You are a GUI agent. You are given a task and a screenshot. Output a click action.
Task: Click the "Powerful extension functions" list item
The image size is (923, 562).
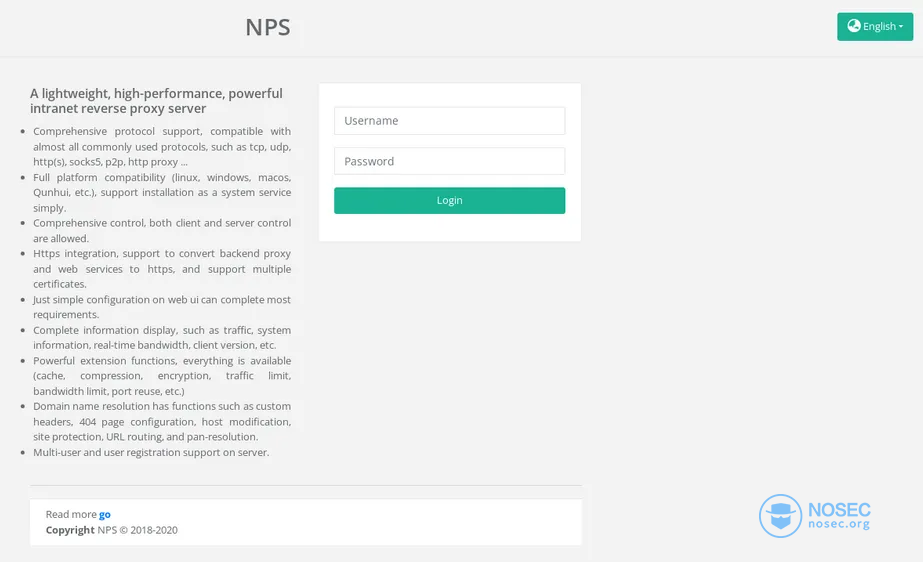click(162, 376)
